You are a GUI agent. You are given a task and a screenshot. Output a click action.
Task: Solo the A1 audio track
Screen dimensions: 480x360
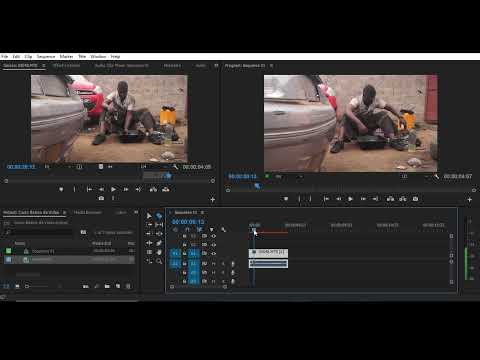223,264
